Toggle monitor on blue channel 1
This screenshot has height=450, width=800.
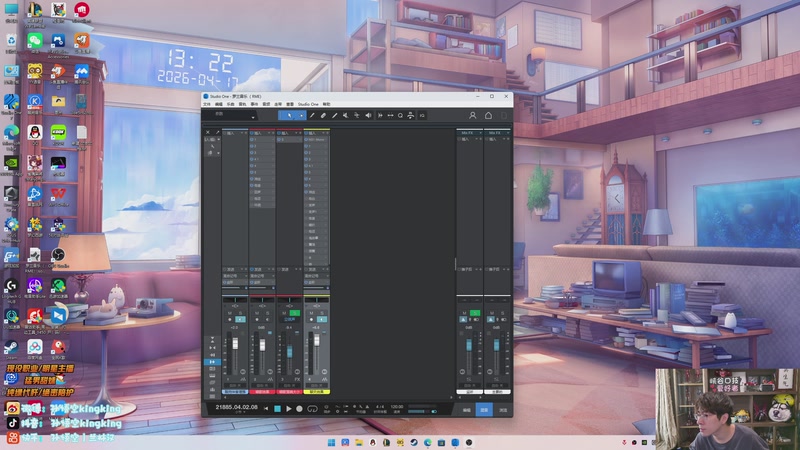240,319
